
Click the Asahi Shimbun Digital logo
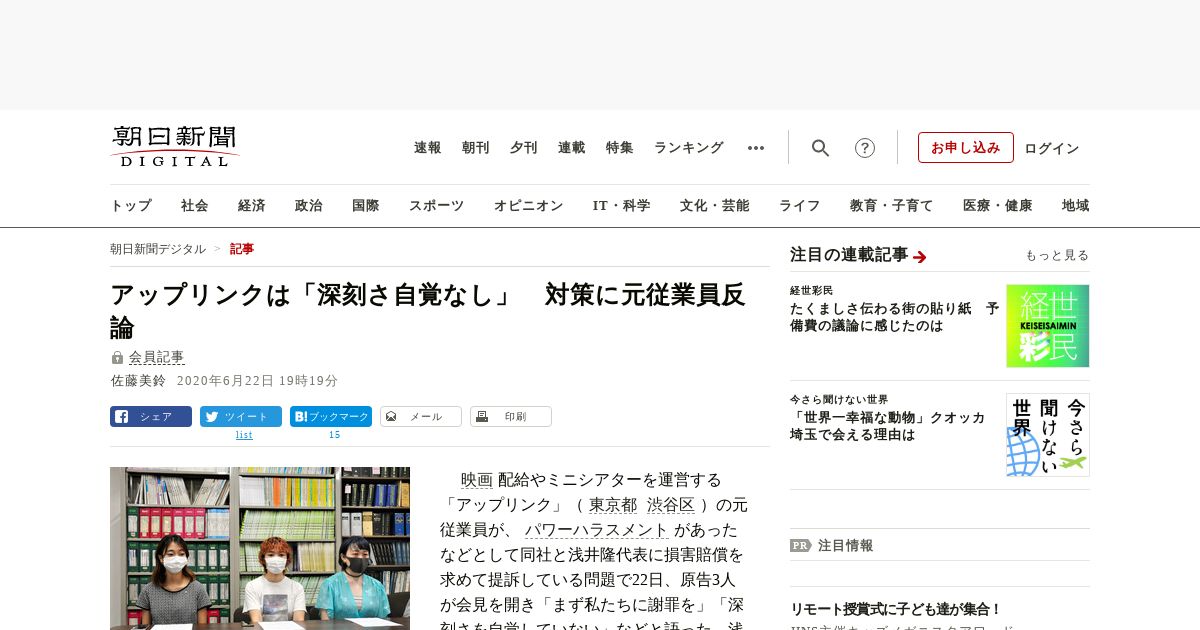pyautogui.click(x=175, y=147)
